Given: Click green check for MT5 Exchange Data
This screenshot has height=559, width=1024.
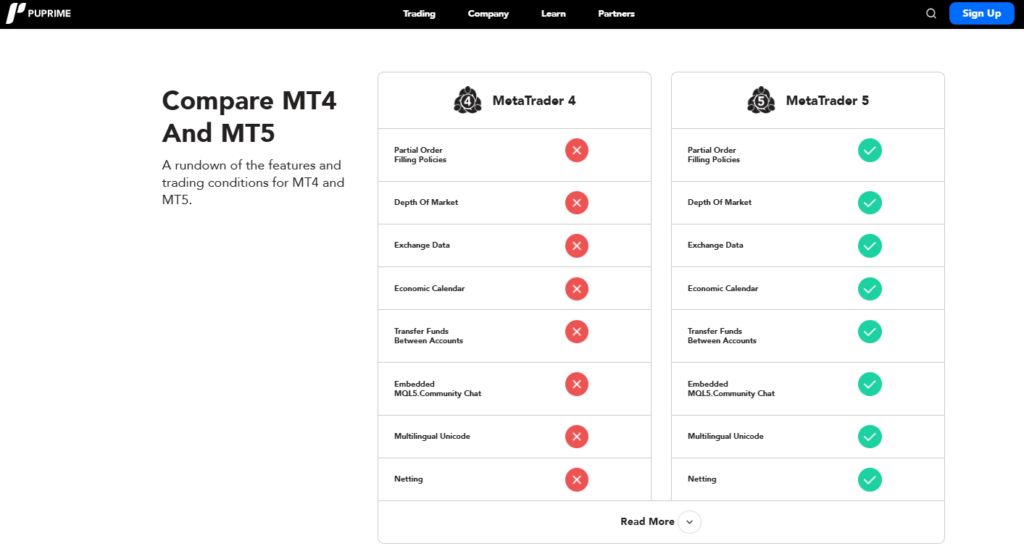Looking at the screenshot, I should 870,246.
